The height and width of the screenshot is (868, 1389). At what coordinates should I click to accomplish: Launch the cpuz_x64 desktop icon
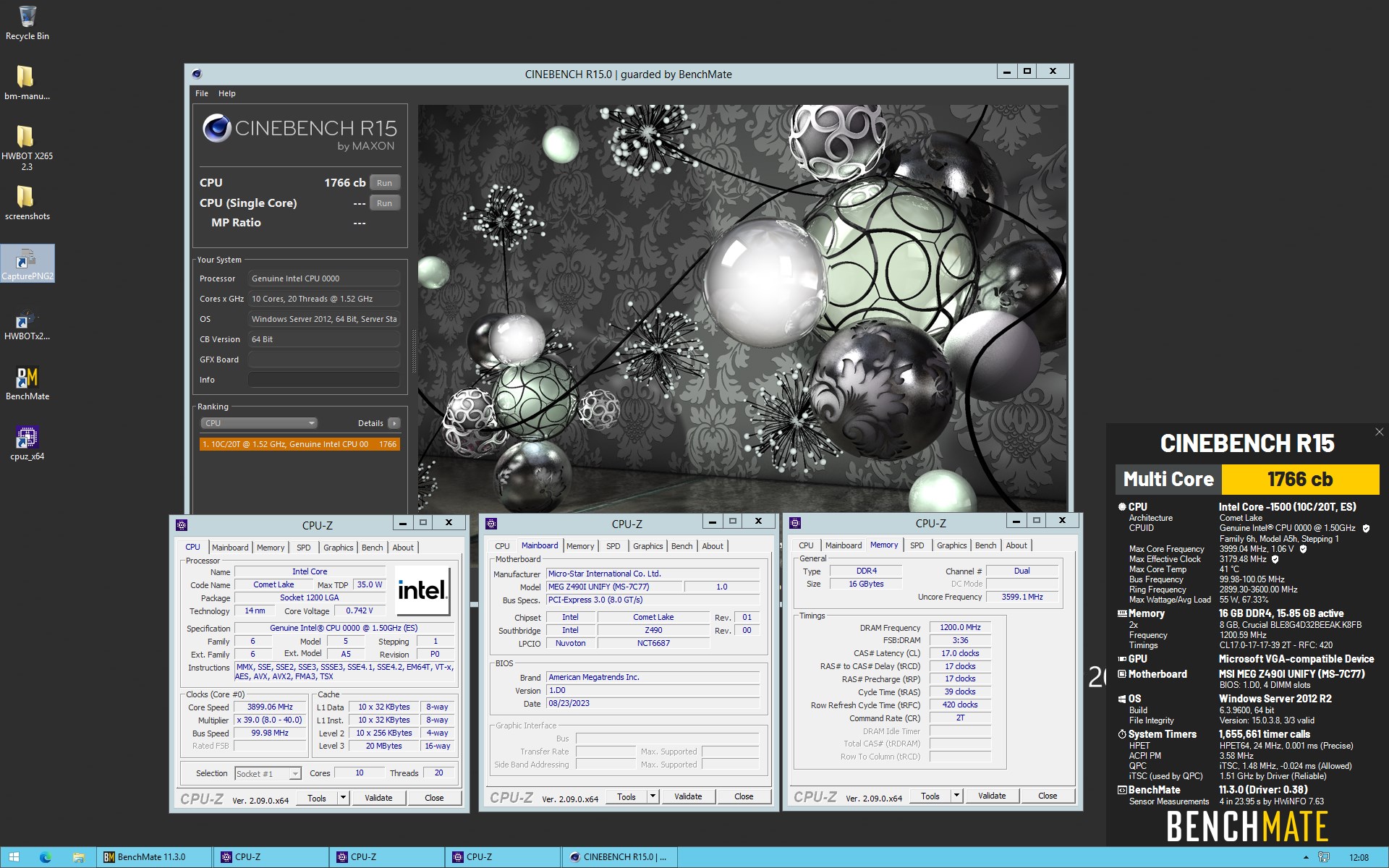pyautogui.click(x=27, y=443)
